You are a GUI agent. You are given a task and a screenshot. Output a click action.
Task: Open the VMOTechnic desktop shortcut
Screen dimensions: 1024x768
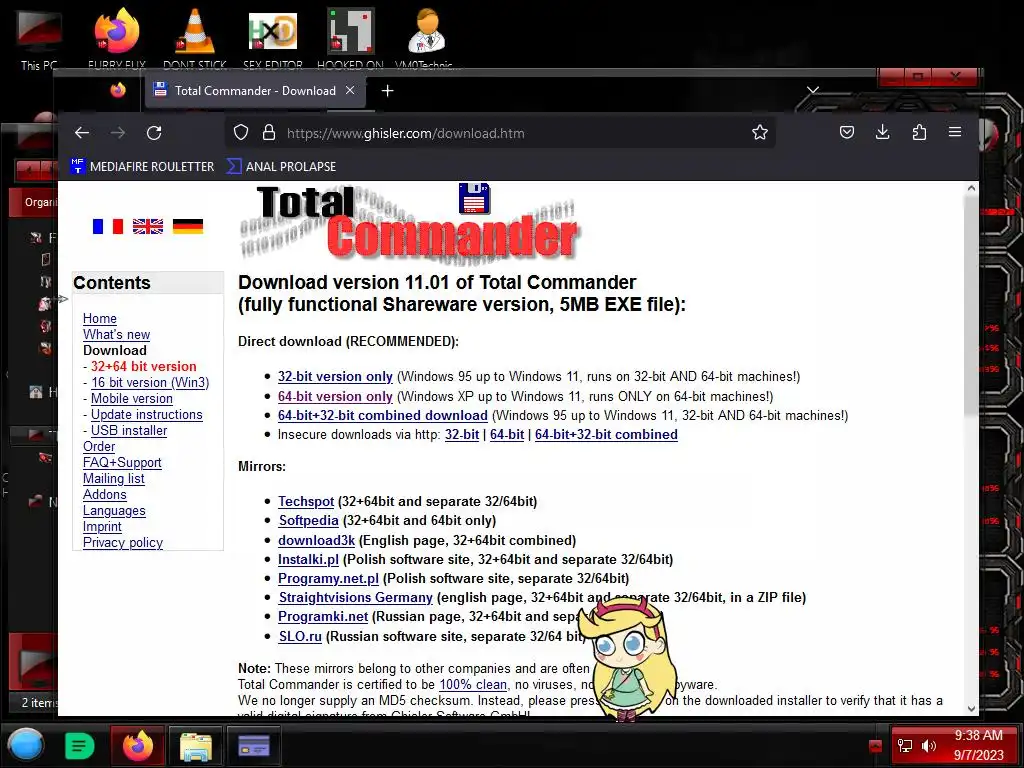(425, 39)
